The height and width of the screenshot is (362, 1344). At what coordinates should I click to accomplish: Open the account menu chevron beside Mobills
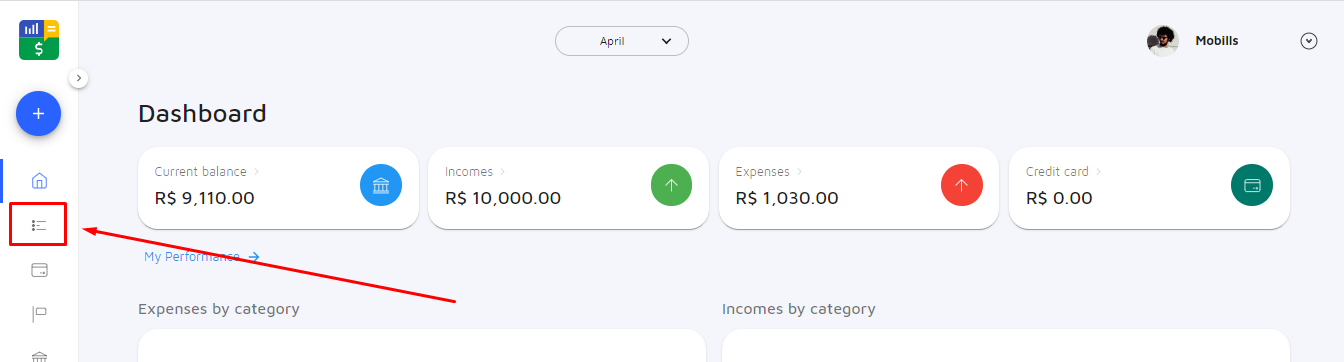(x=1309, y=41)
